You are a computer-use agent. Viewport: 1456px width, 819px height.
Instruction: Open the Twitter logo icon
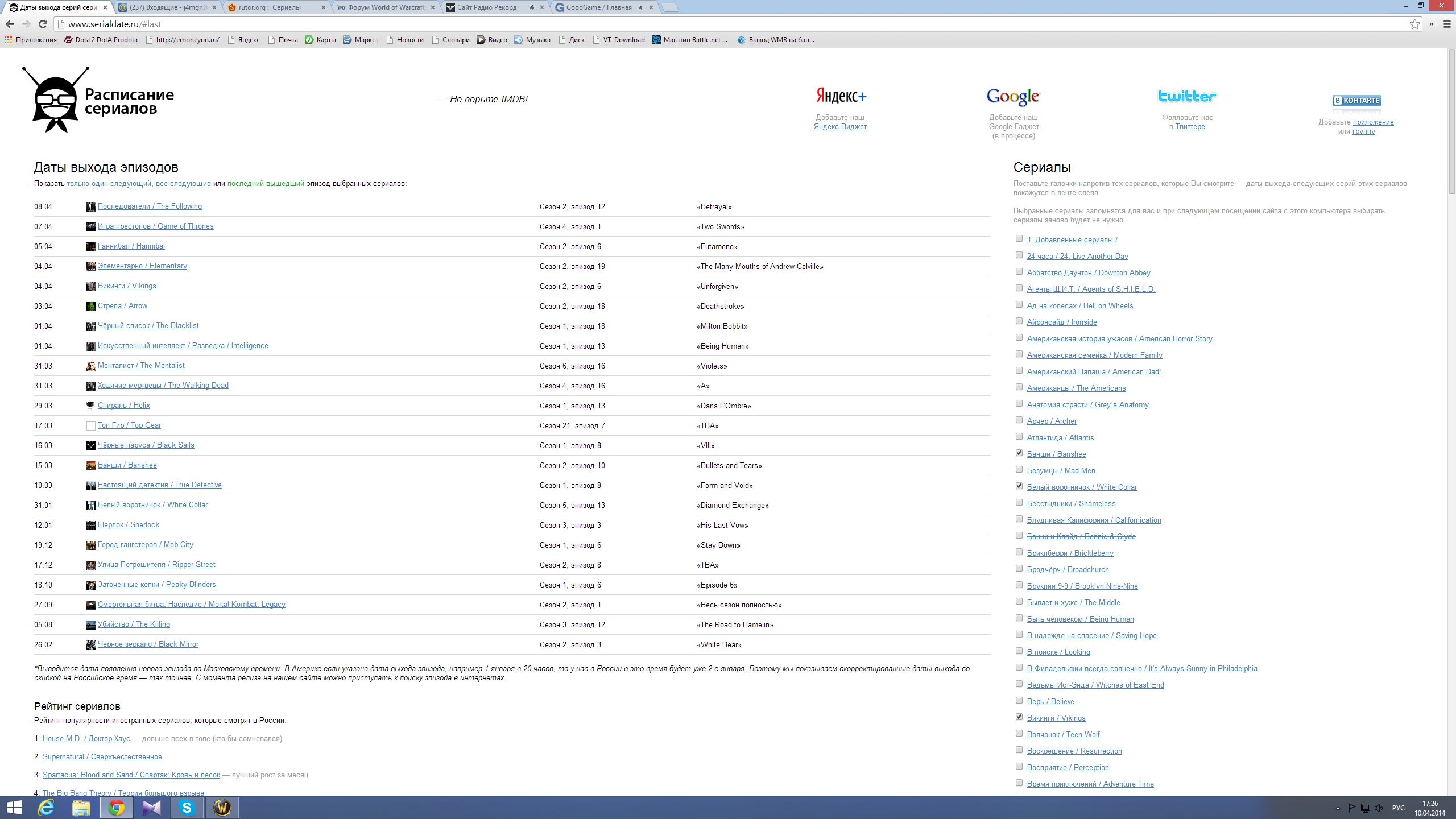click(1187, 96)
